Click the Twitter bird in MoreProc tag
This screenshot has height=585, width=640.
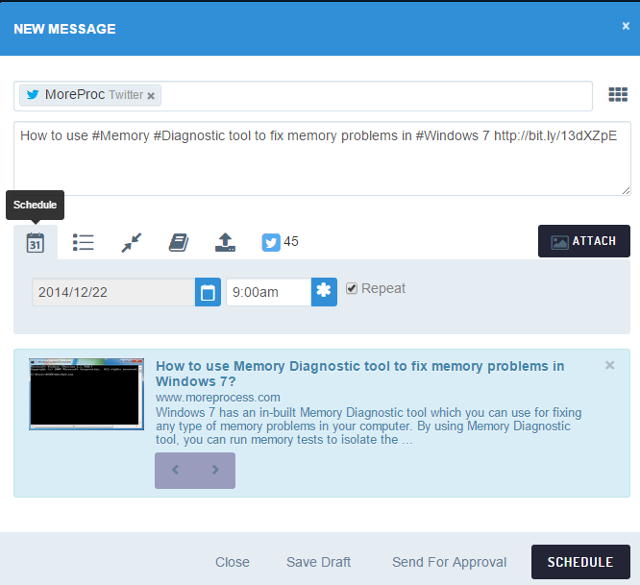tap(33, 95)
